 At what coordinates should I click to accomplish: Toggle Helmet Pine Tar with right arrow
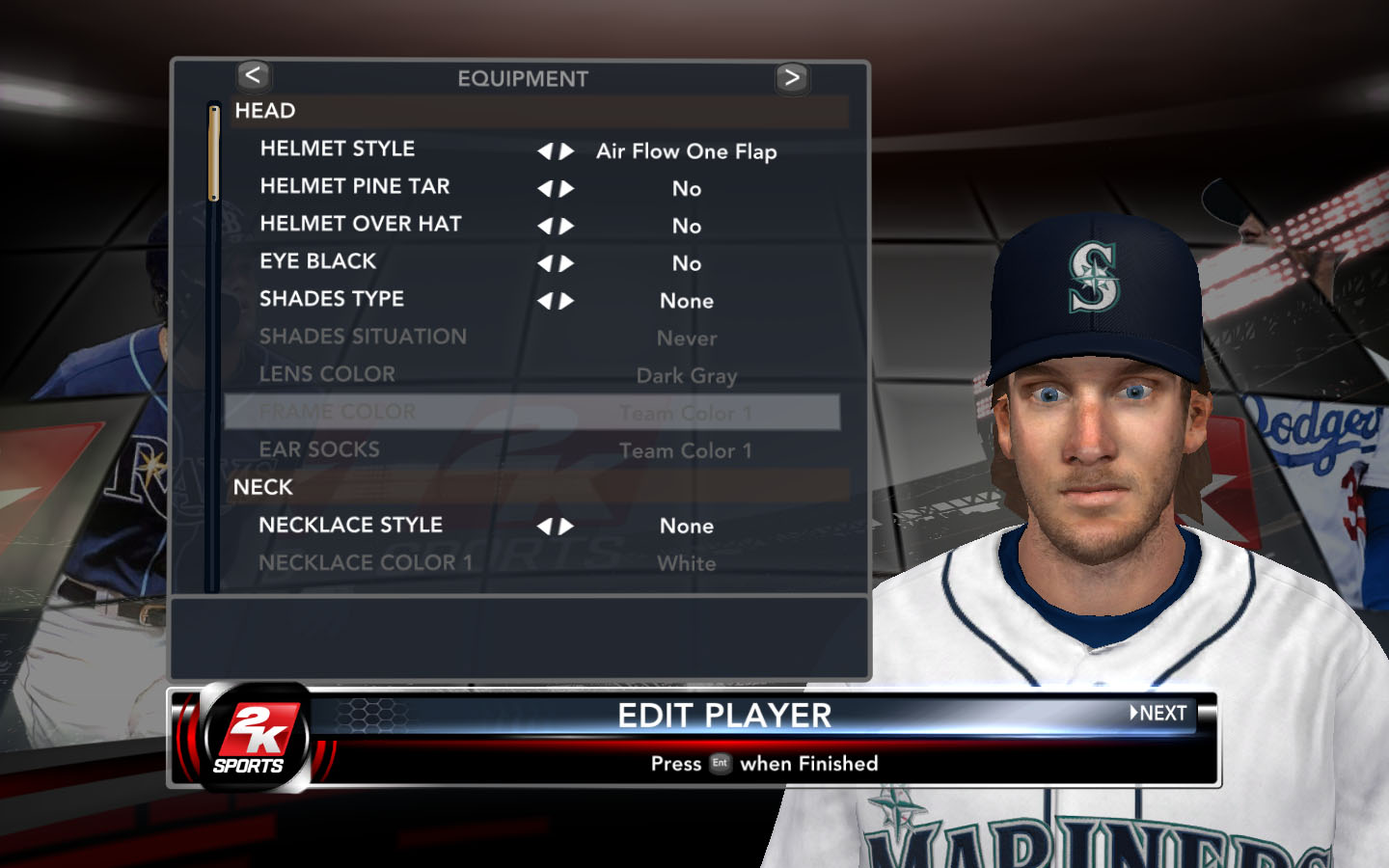tap(567, 189)
